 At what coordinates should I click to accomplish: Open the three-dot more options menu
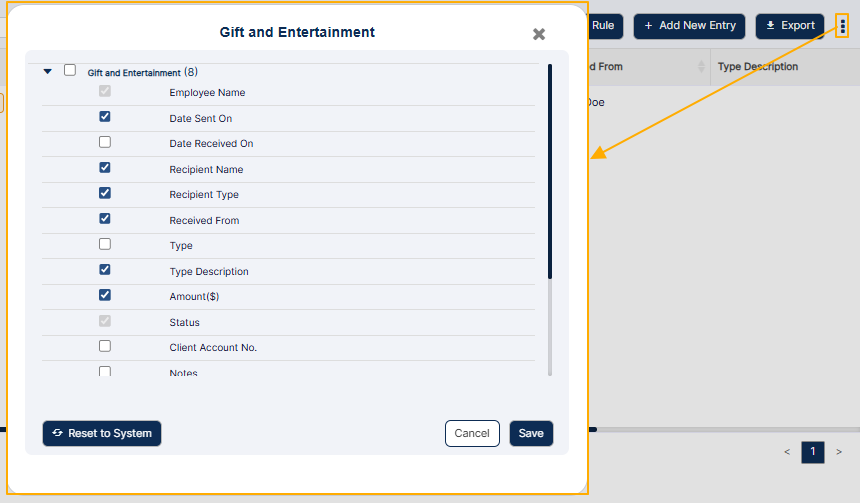point(842,26)
